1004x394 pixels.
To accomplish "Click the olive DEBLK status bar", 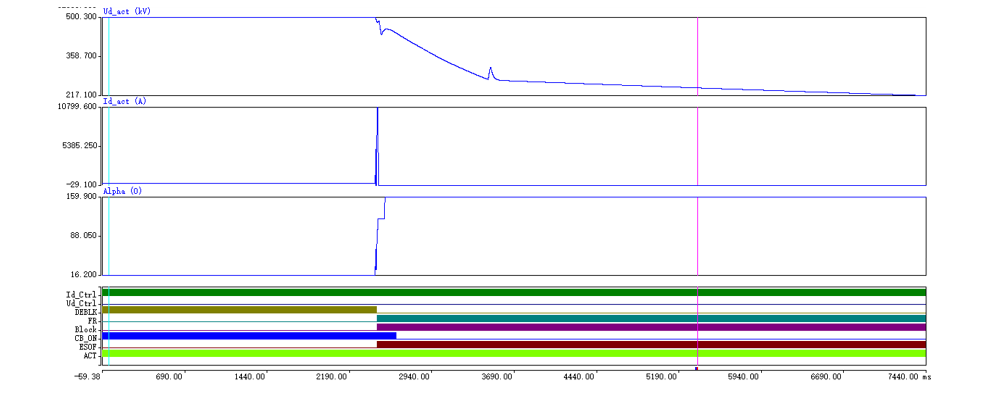I will pyautogui.click(x=239, y=309).
